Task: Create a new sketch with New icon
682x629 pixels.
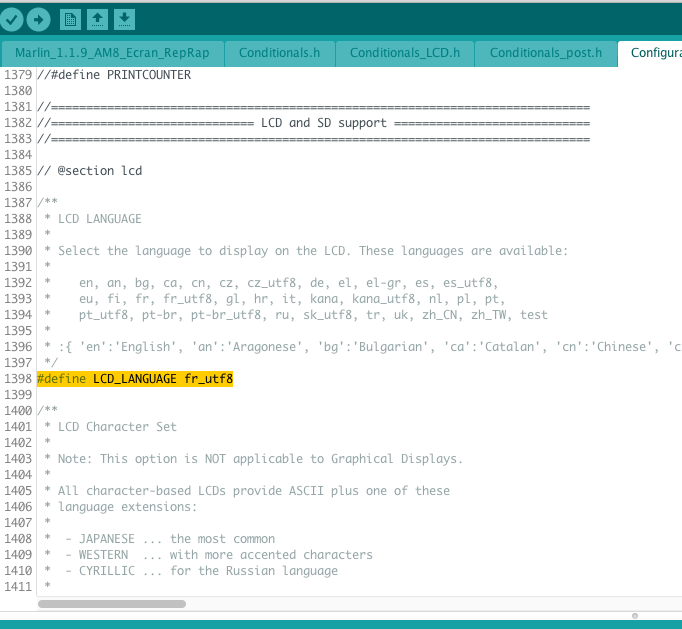Action: (x=70, y=20)
